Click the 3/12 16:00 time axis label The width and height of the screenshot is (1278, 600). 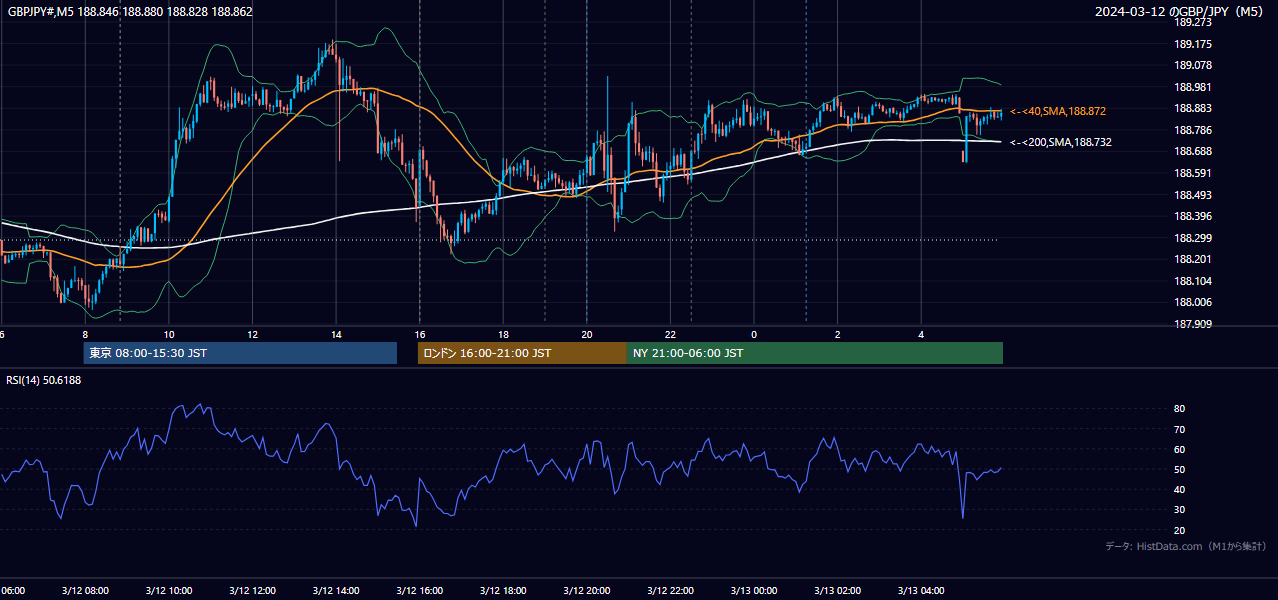[x=419, y=591]
